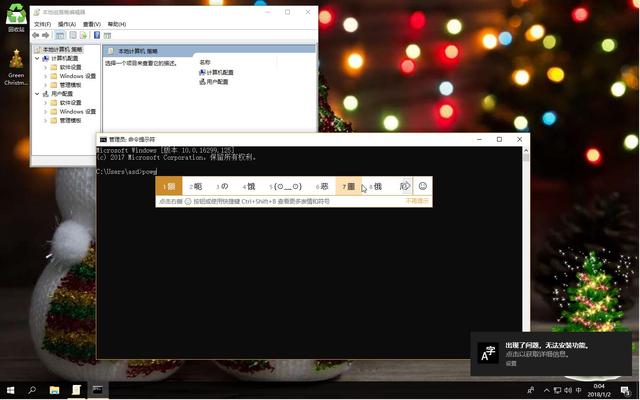Toggle the show/hide action pane toolbar icon
Screen dimensions: 640x400
[107, 36]
